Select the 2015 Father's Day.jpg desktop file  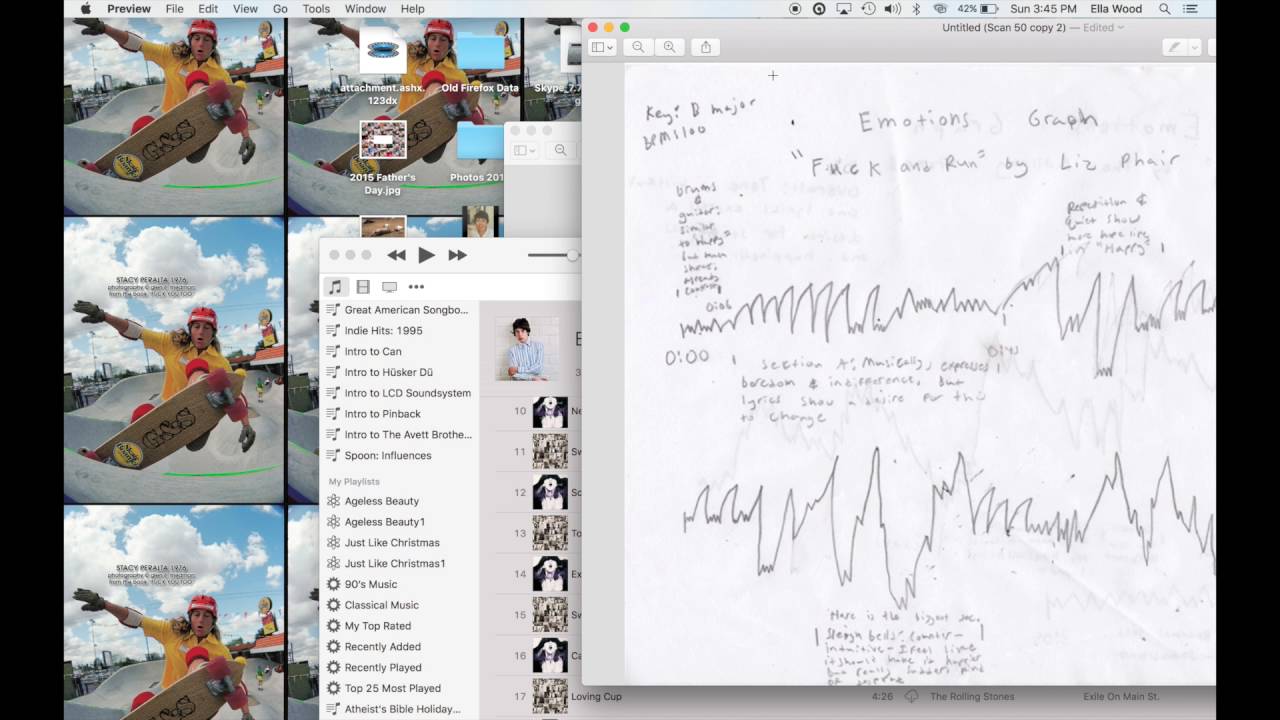[383, 158]
